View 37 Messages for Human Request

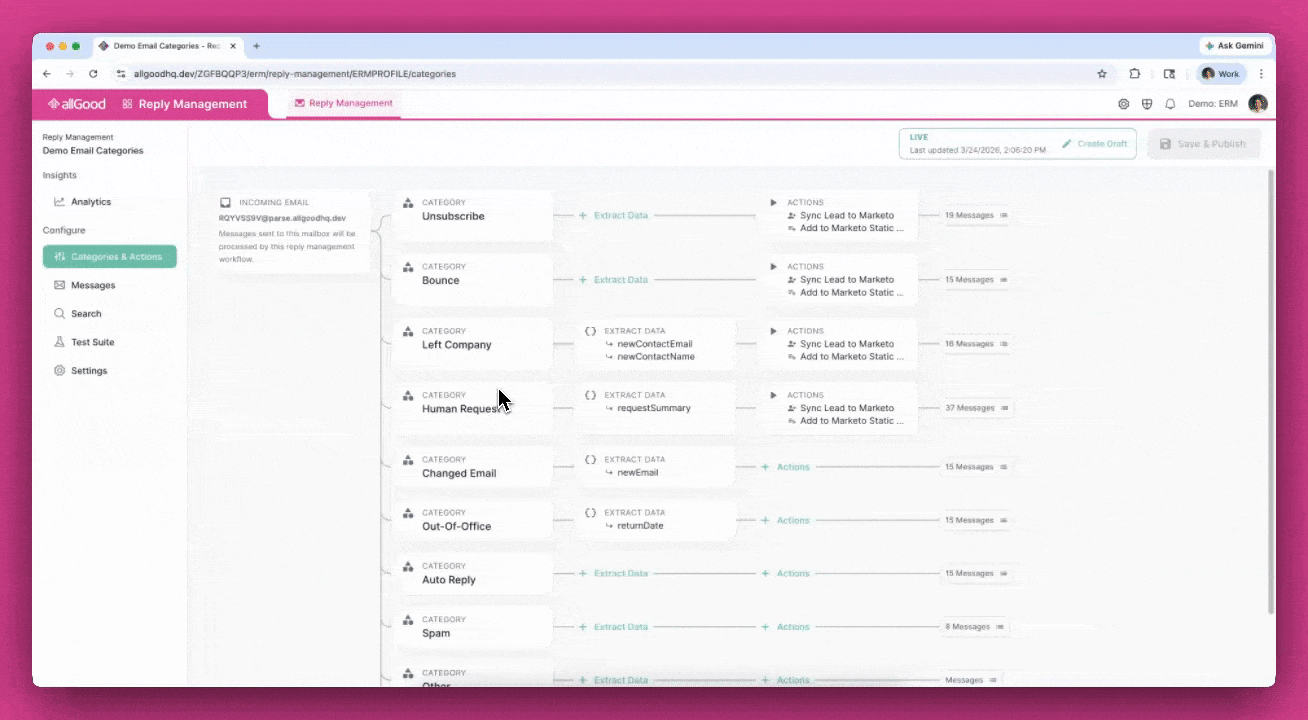click(x=977, y=408)
